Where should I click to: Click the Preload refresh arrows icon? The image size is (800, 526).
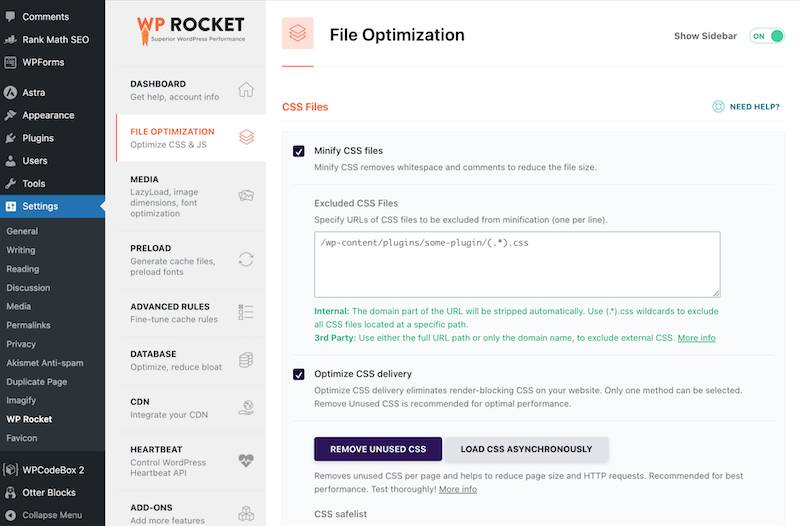coord(246,259)
